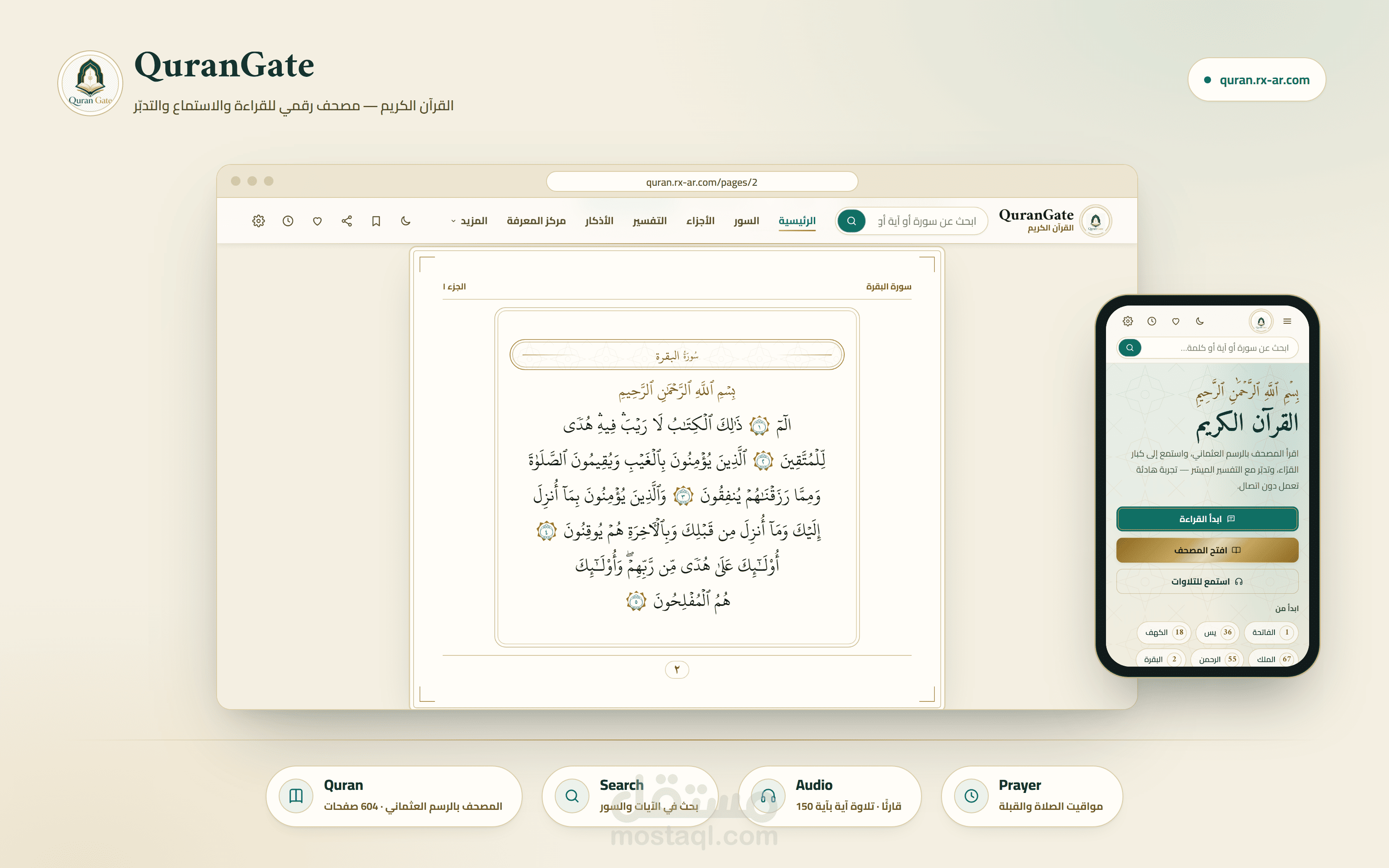Click ابدأ القراءة button on mobile

coord(1207,519)
